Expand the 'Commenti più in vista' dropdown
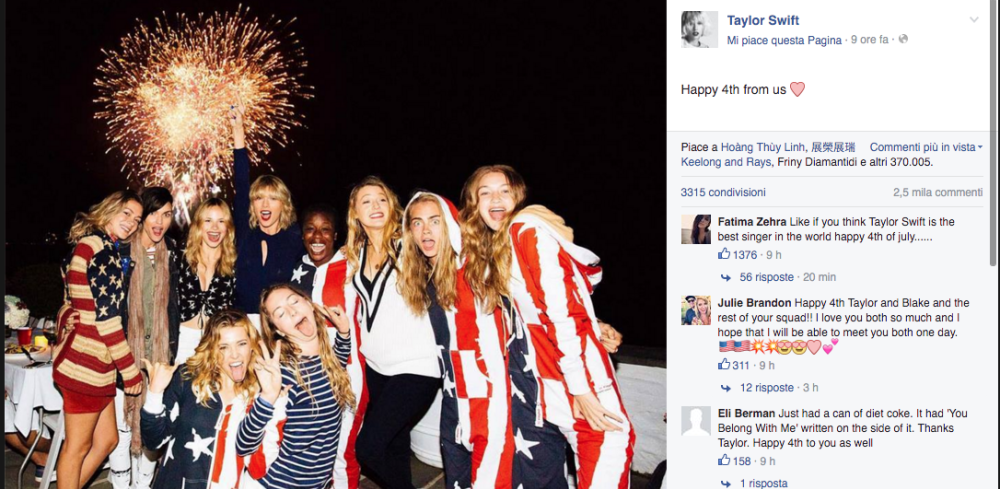 coord(926,147)
